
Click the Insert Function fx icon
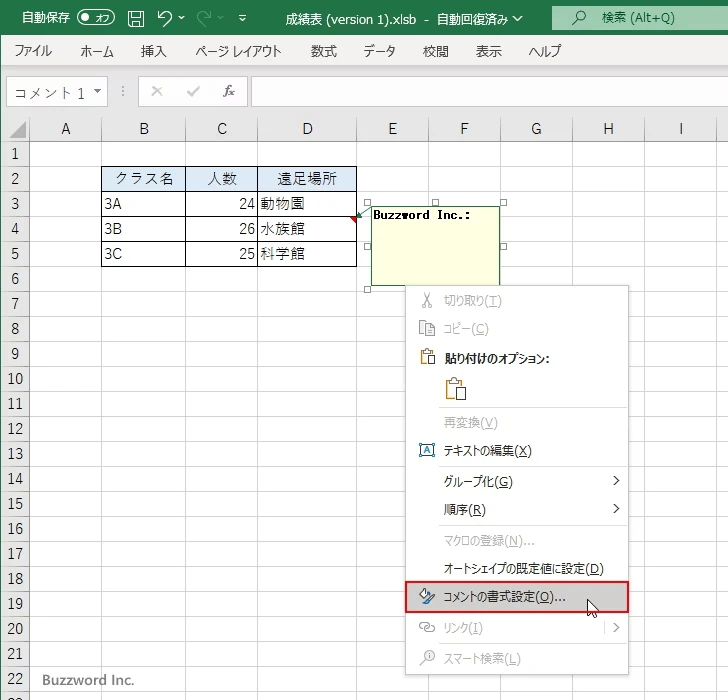click(x=229, y=91)
